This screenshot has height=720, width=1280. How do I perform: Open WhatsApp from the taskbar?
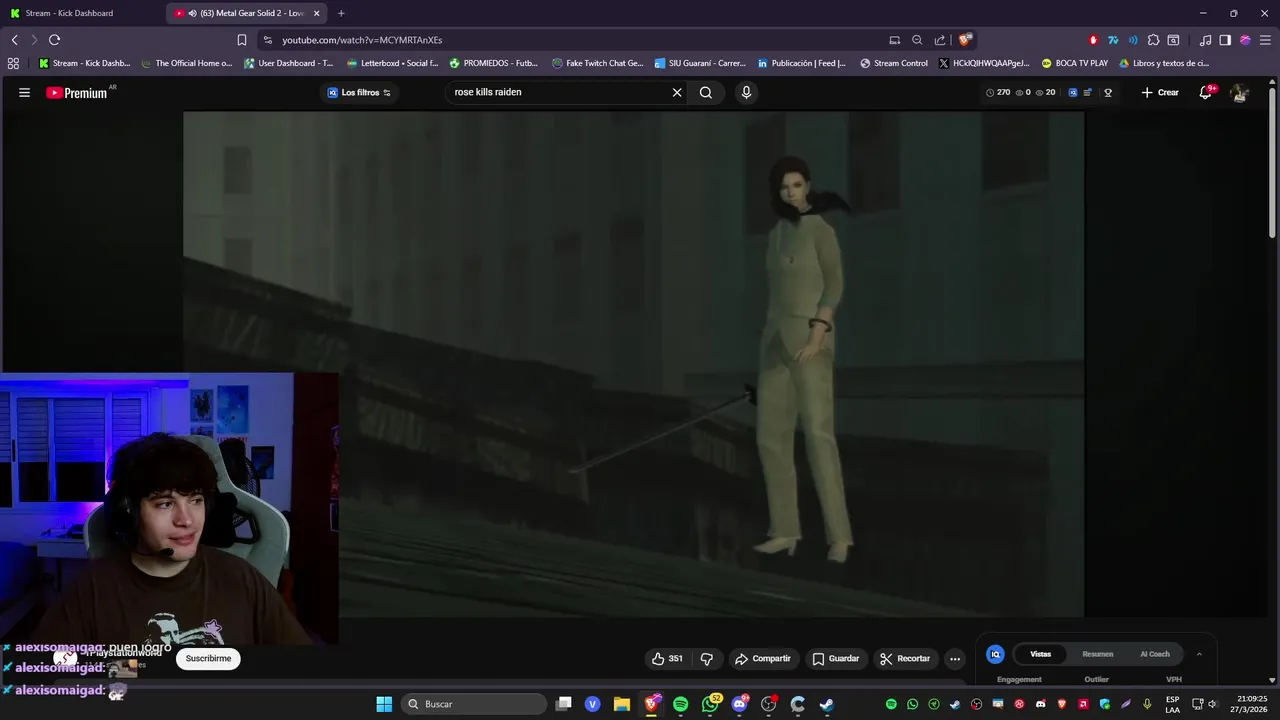tap(710, 704)
